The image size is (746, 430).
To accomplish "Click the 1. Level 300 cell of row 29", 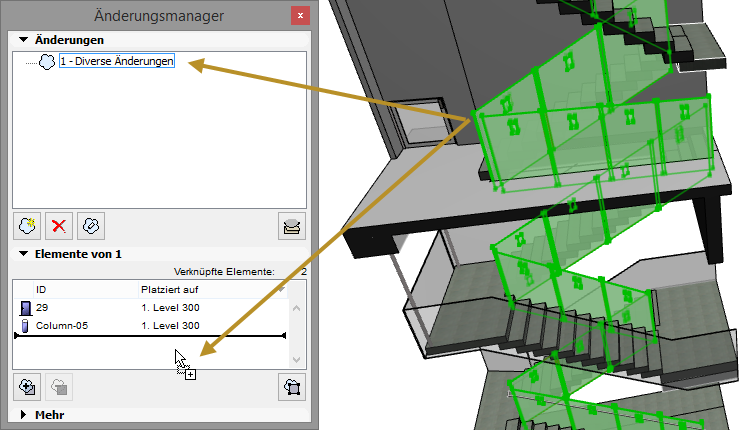I will 170,308.
